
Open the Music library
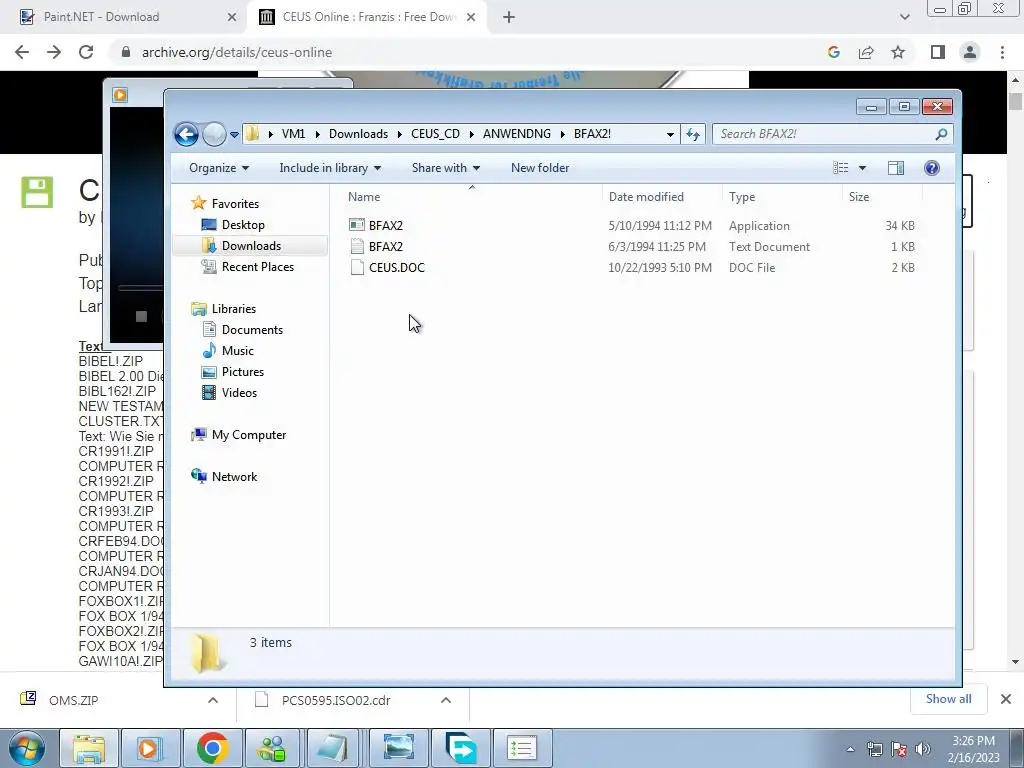click(x=238, y=350)
